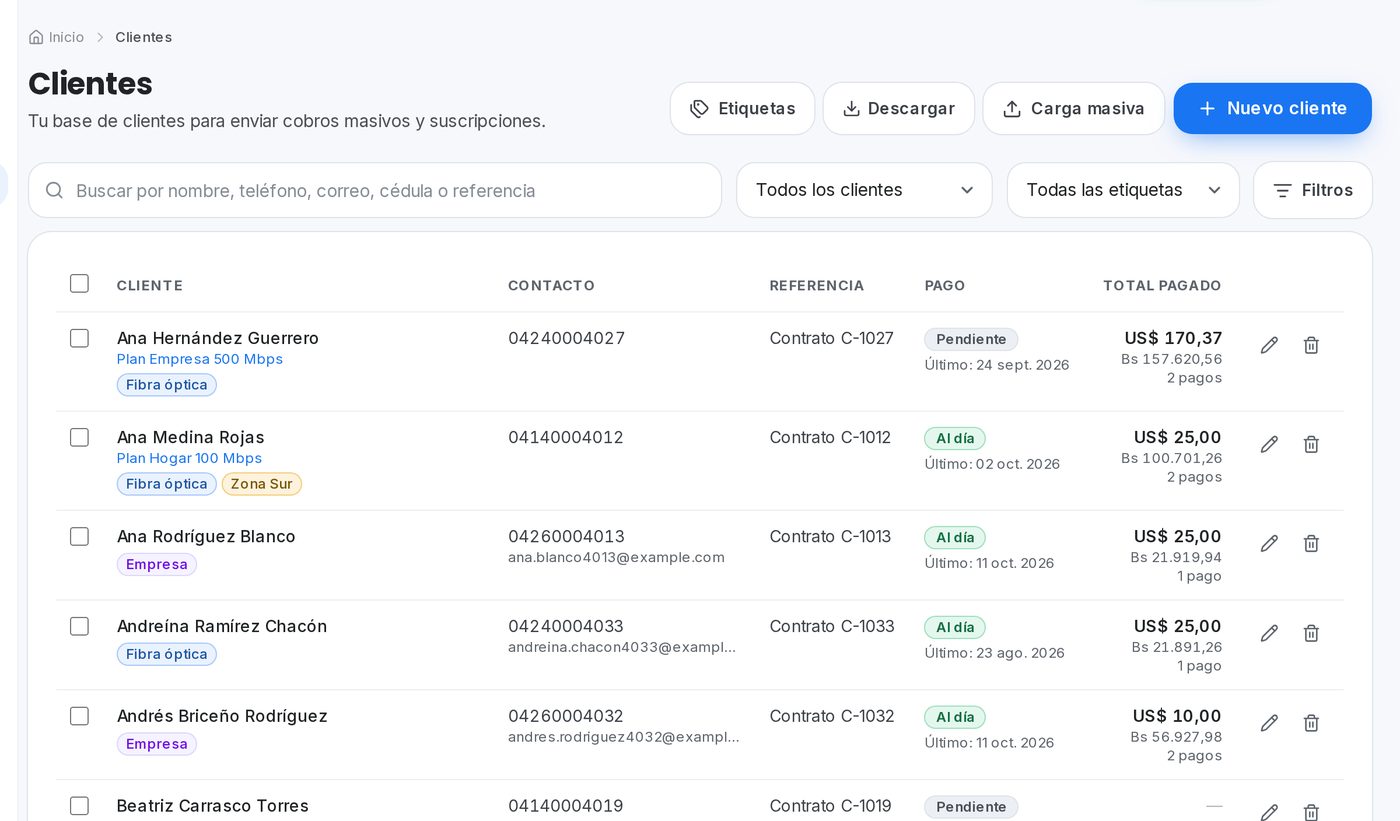Click pencil icon for Andrés Briceño Rodríguez

1269,723
